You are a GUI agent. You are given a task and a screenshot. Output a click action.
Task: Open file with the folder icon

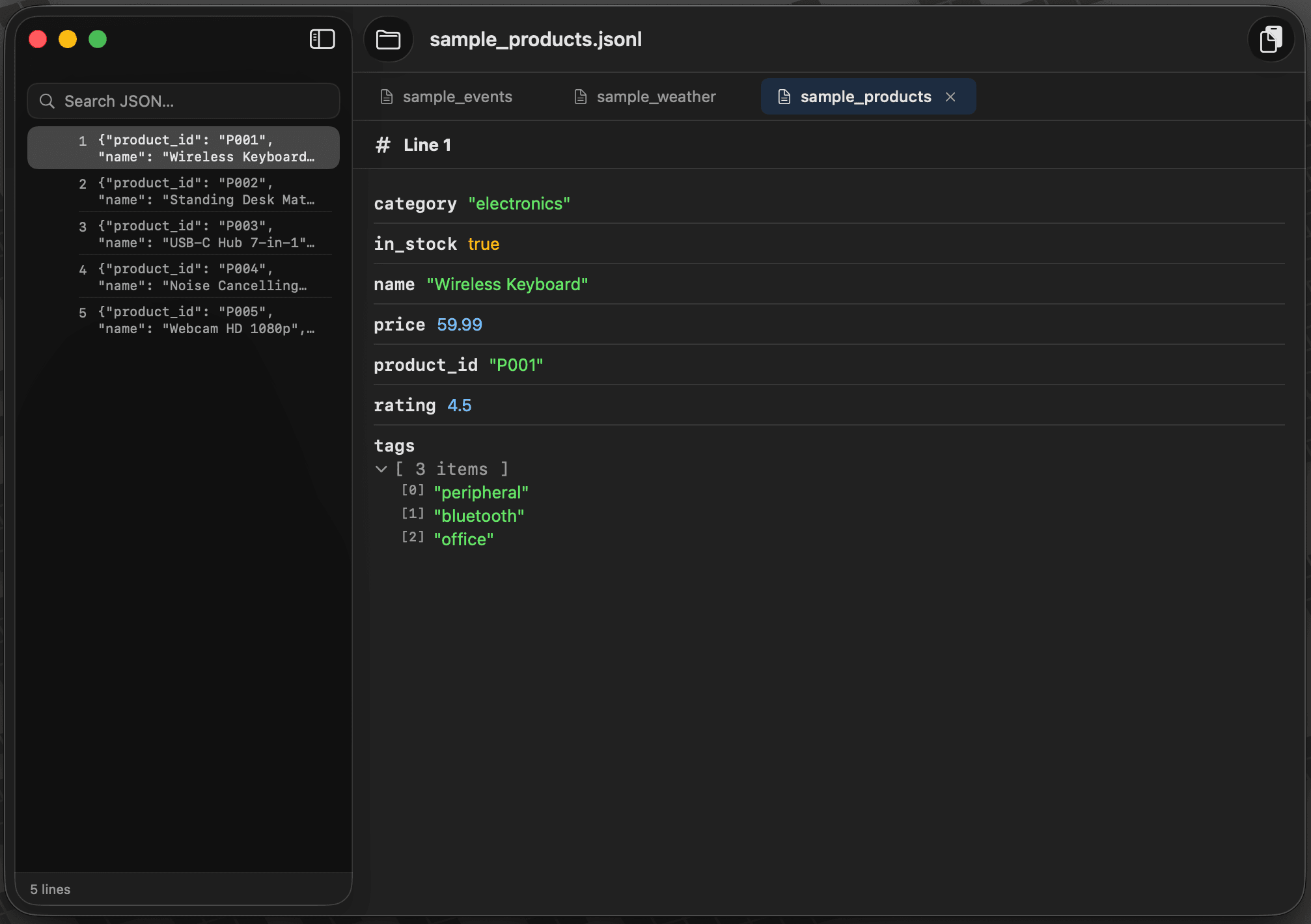pyautogui.click(x=389, y=40)
